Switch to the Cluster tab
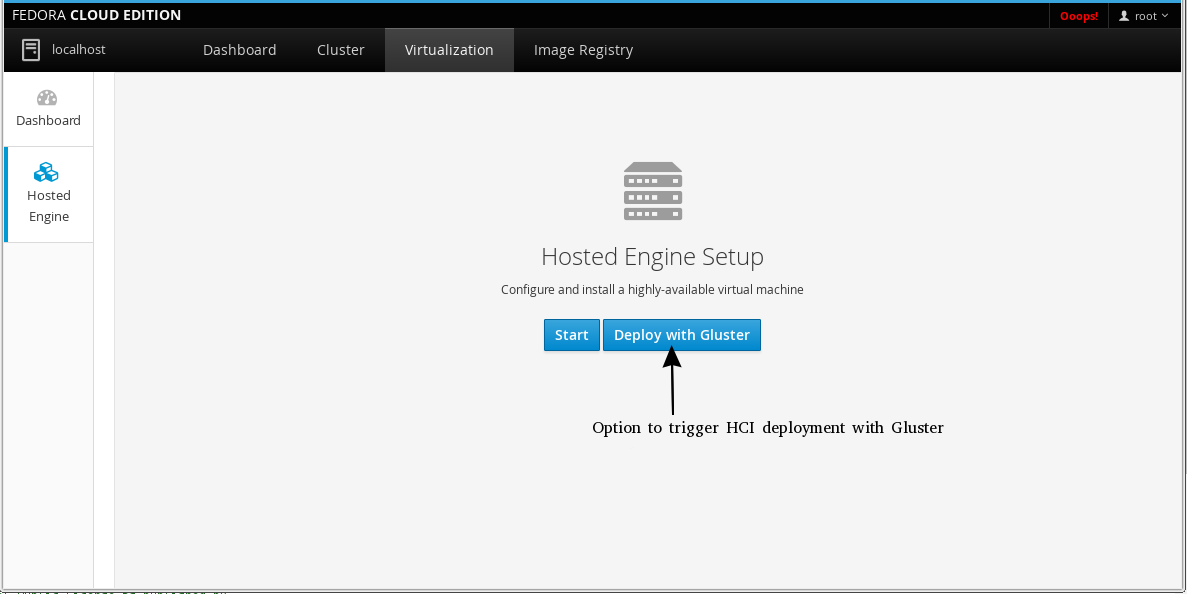This screenshot has height=594, width=1187. coord(340,49)
